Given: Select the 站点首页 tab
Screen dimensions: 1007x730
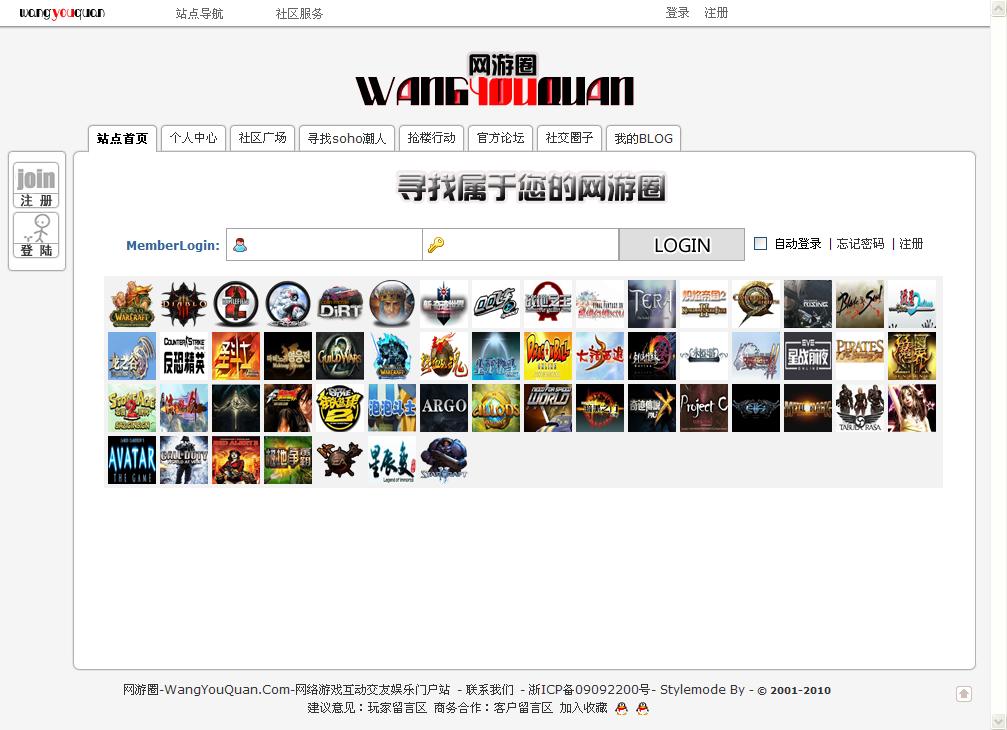Looking at the screenshot, I should tap(122, 138).
